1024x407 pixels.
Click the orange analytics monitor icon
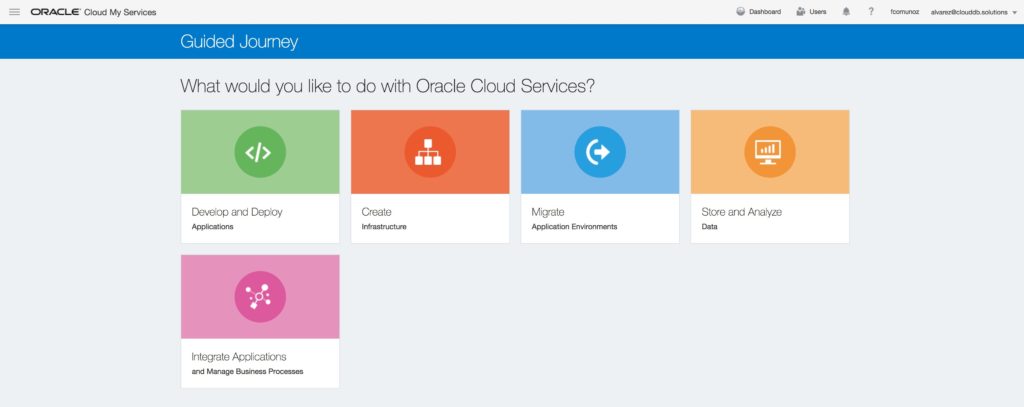(x=769, y=152)
